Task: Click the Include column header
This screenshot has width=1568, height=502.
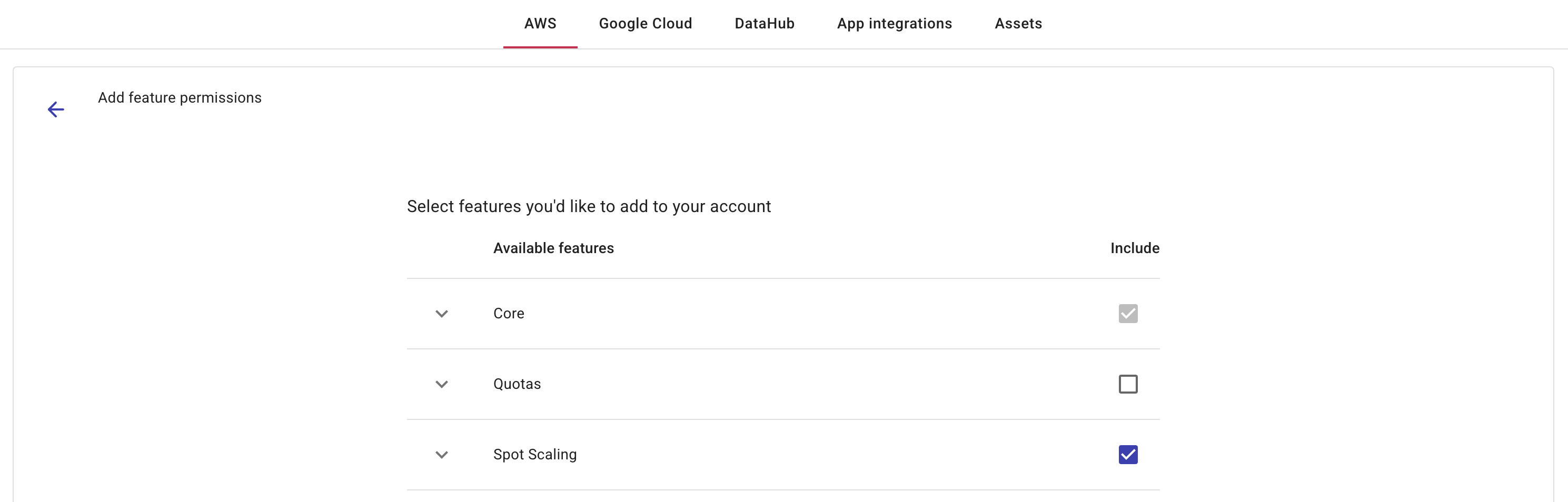Action: point(1135,248)
